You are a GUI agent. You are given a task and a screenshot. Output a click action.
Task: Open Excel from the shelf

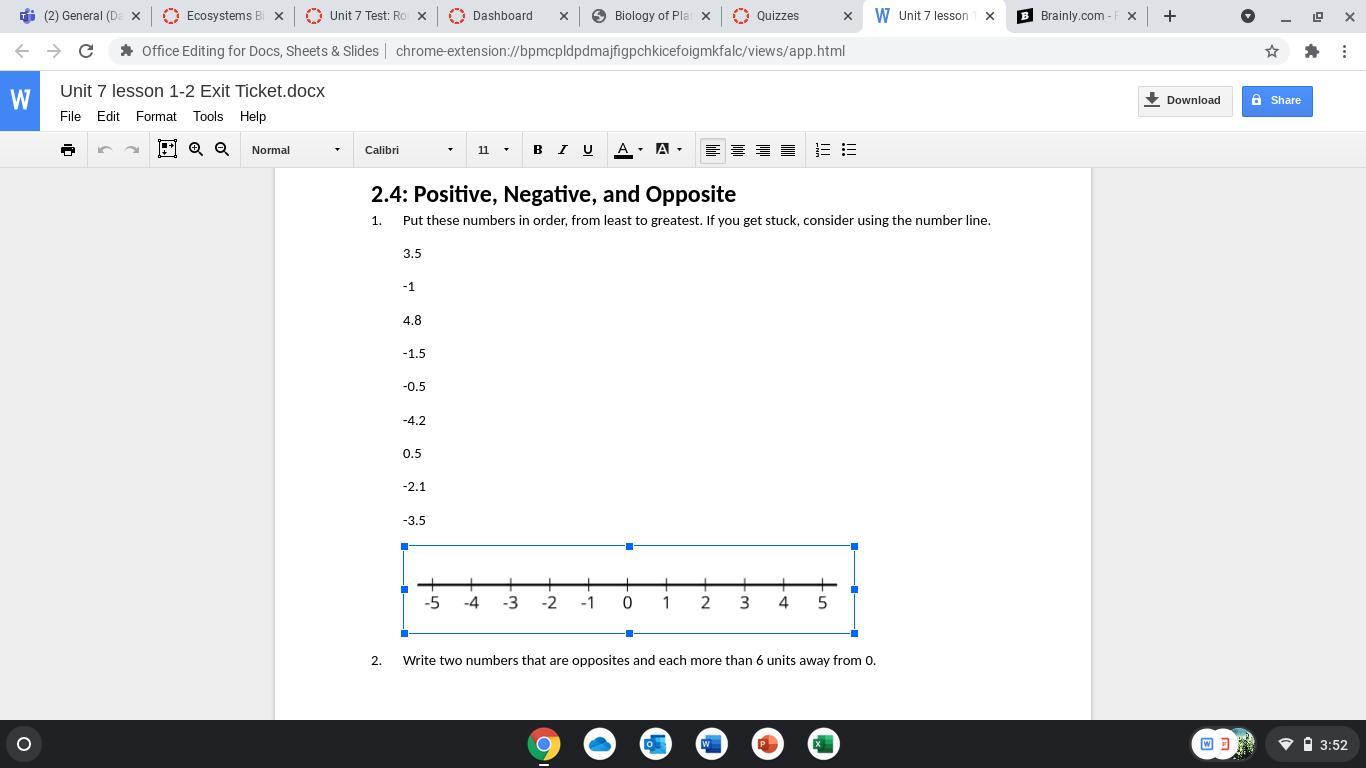coord(823,744)
